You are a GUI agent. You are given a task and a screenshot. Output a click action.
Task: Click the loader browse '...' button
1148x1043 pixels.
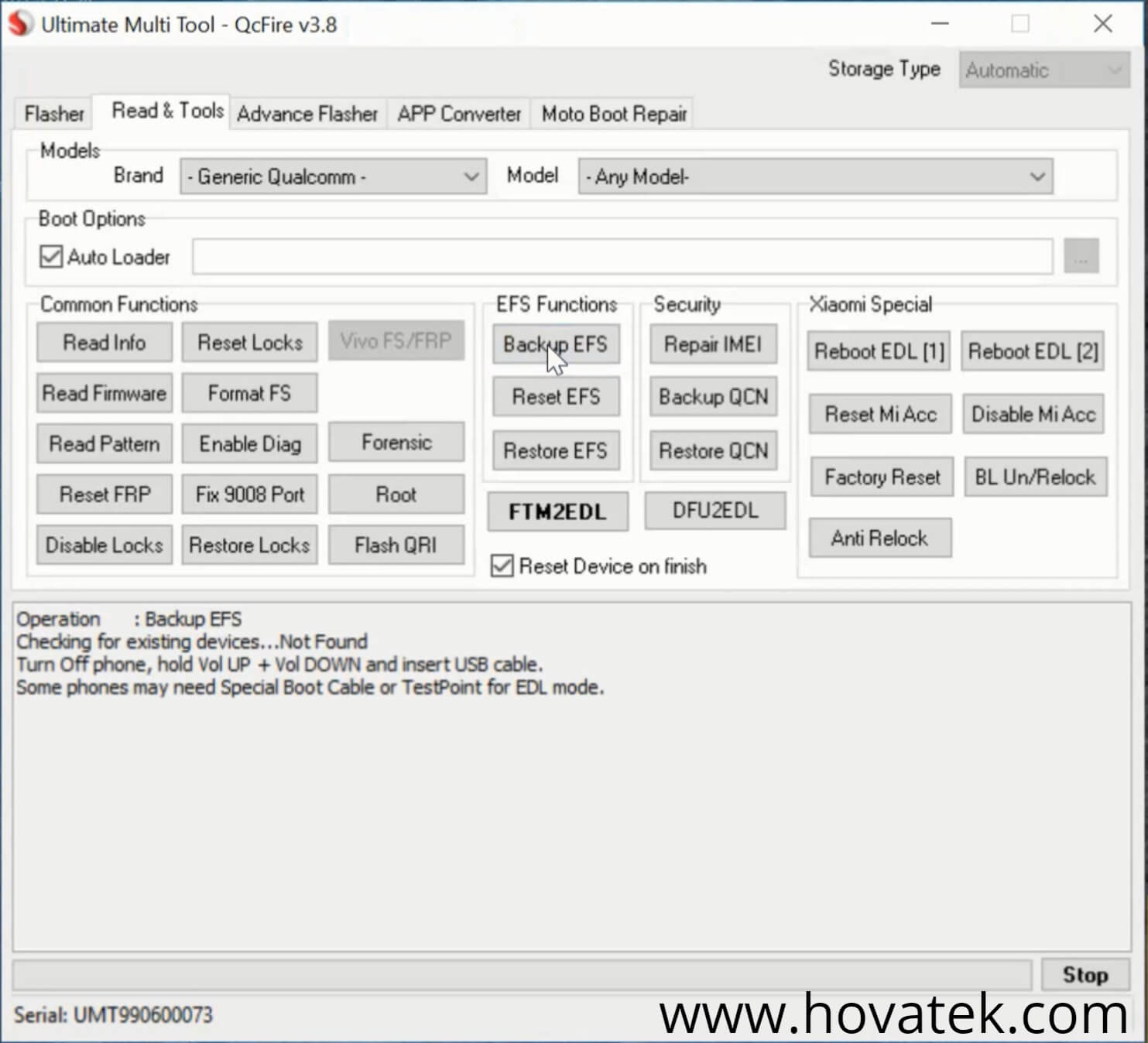click(1081, 256)
